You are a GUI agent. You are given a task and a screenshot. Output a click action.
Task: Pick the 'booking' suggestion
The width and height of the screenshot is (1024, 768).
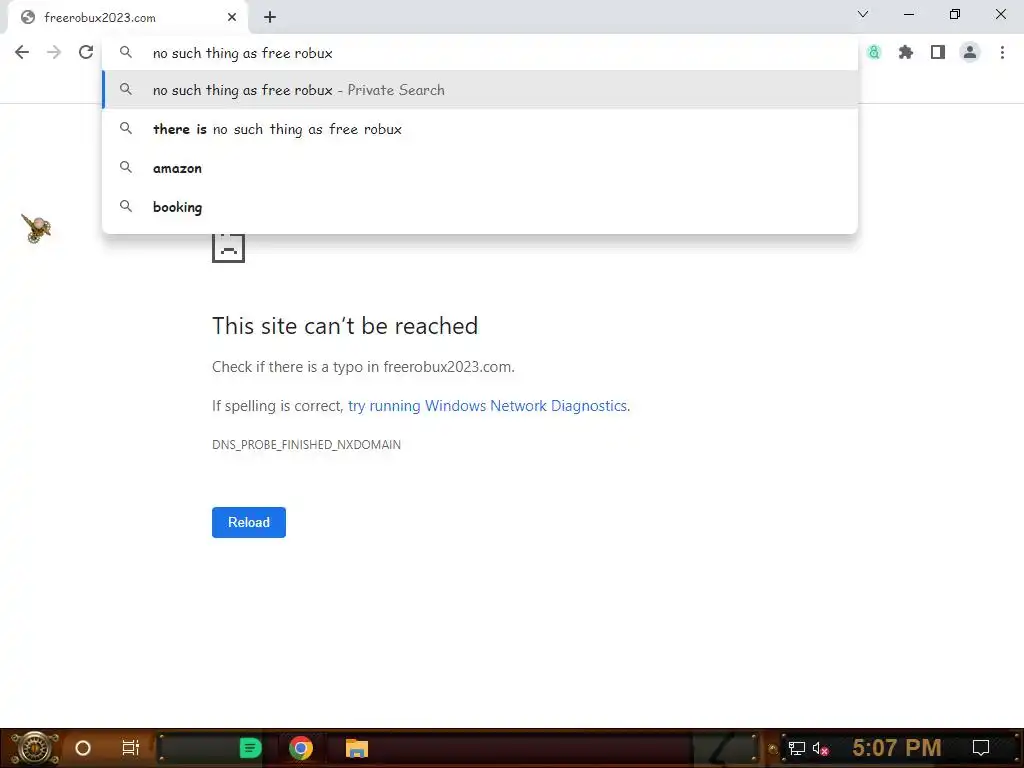tap(480, 207)
